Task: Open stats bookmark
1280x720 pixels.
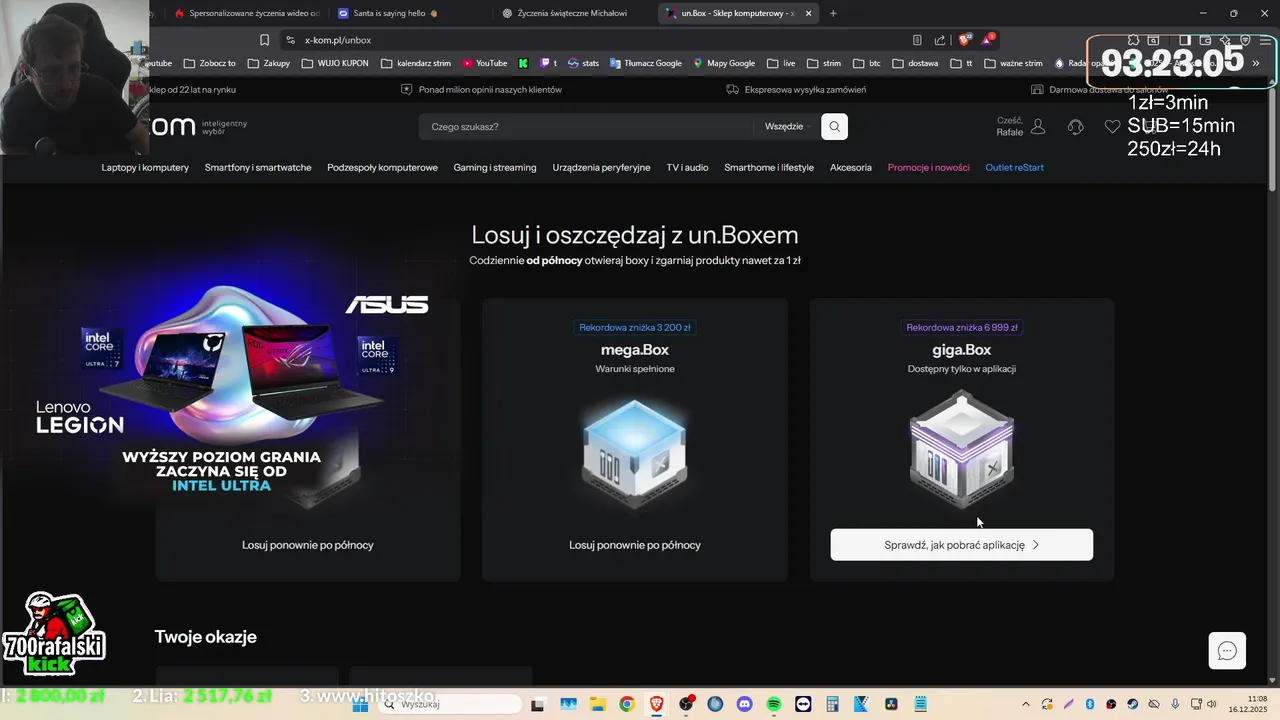Action: point(583,63)
